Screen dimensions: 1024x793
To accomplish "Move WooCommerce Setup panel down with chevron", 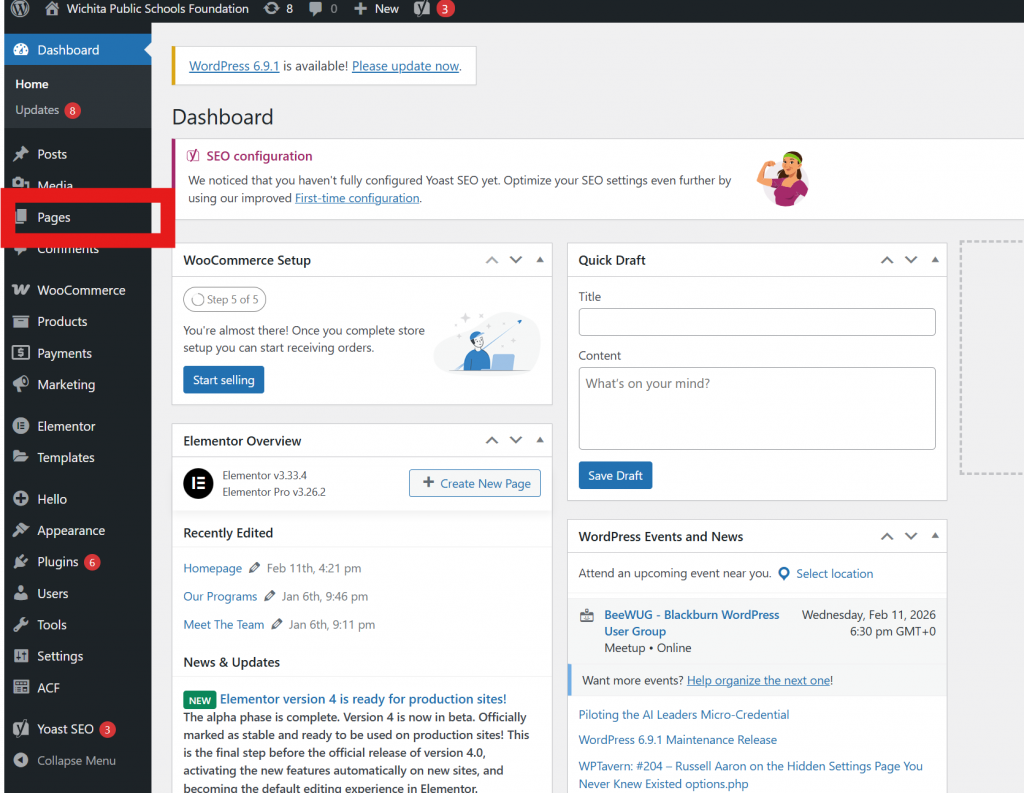I will 516,260.
